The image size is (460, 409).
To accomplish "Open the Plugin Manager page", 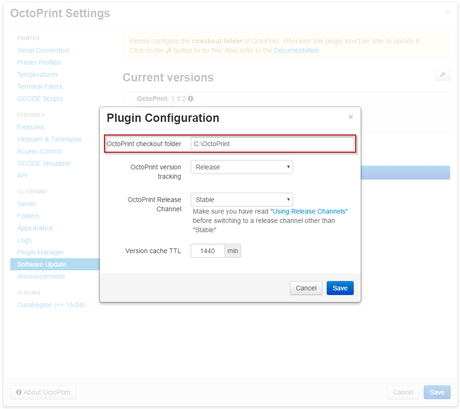I will point(40,252).
